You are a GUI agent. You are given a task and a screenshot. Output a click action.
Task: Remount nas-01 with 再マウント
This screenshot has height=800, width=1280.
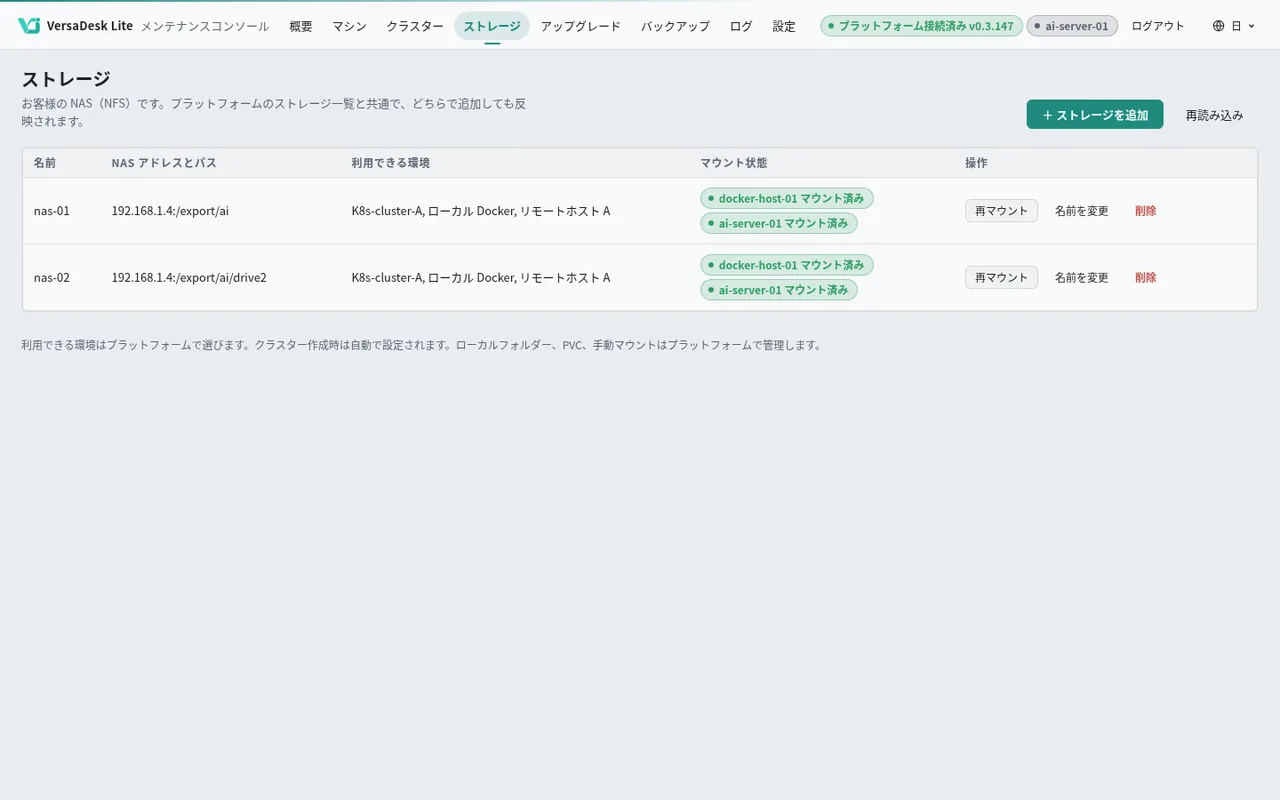click(1001, 211)
